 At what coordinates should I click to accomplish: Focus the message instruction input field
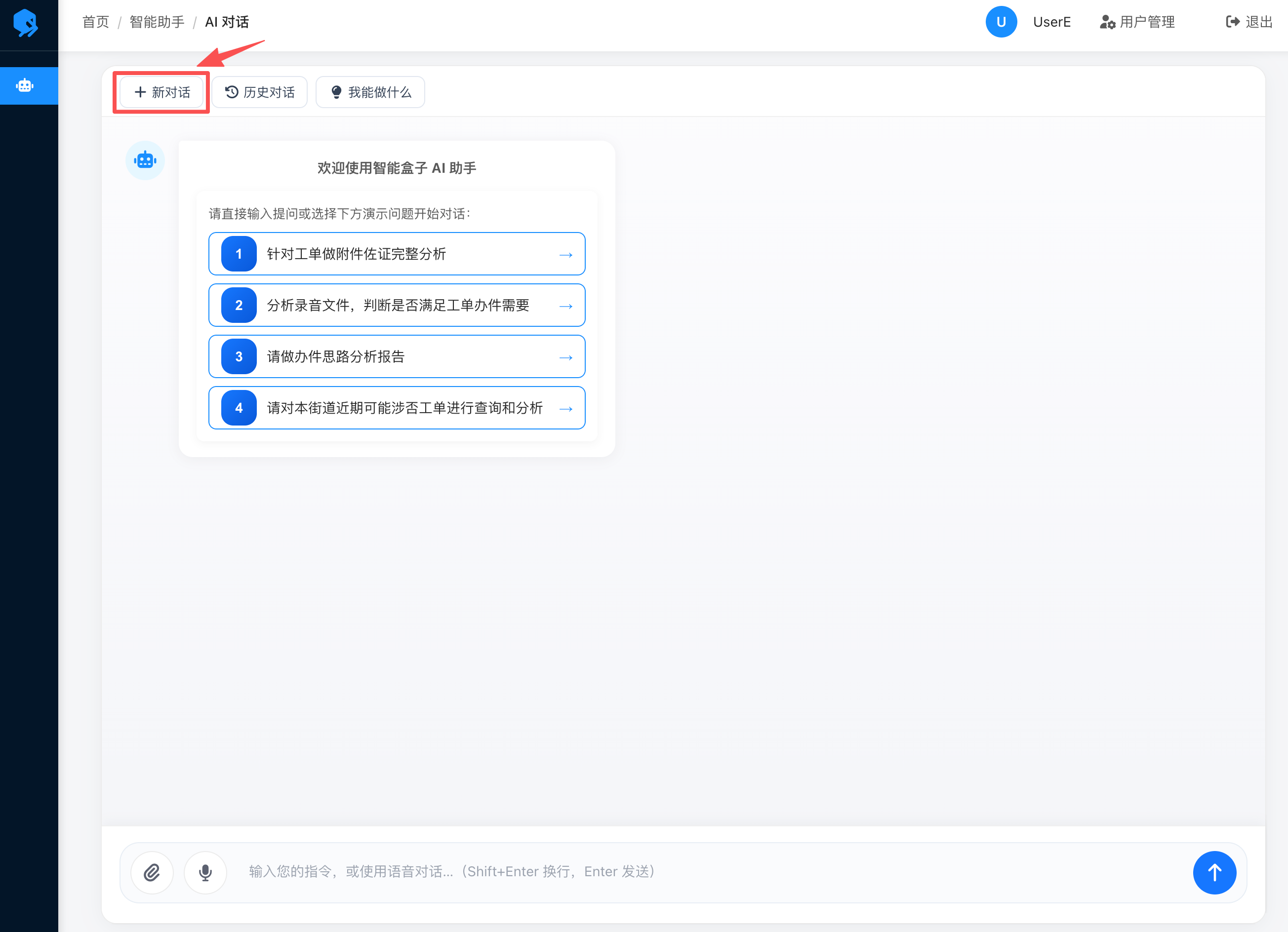[x=710, y=872]
